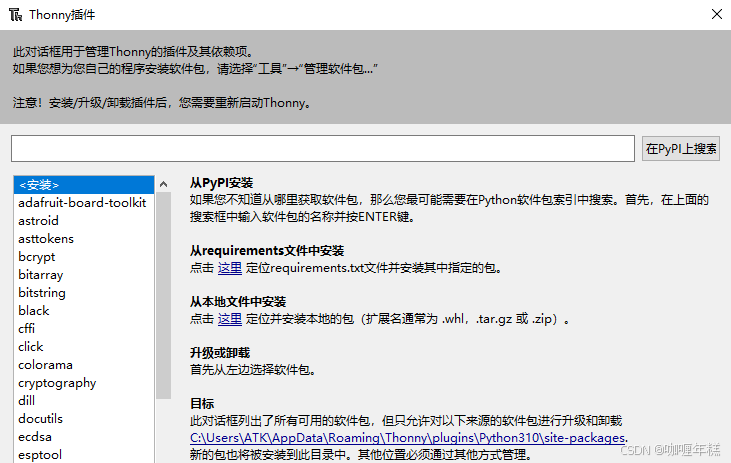Open the site-packages plugins folder link
The image size is (731, 463).
(407, 438)
